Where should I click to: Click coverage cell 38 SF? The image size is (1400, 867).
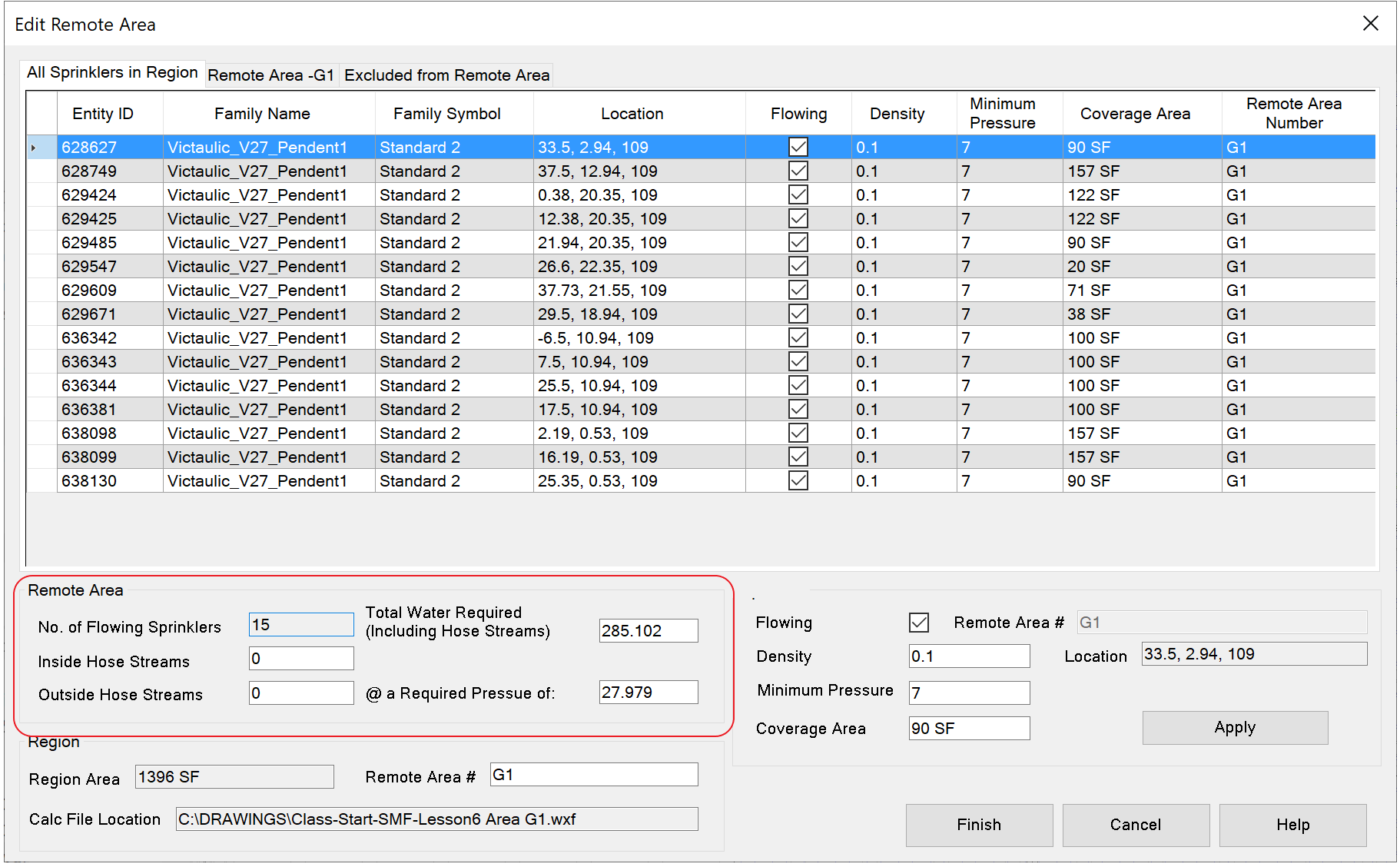[x=1143, y=314]
